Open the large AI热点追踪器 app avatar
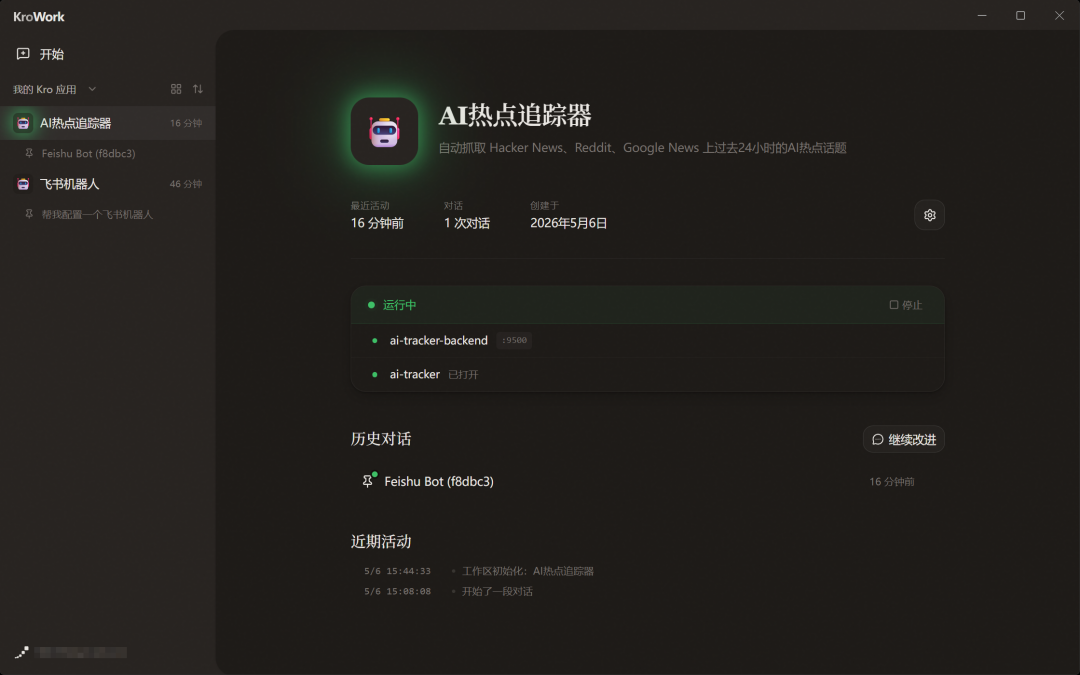This screenshot has width=1080, height=675. (x=384, y=131)
